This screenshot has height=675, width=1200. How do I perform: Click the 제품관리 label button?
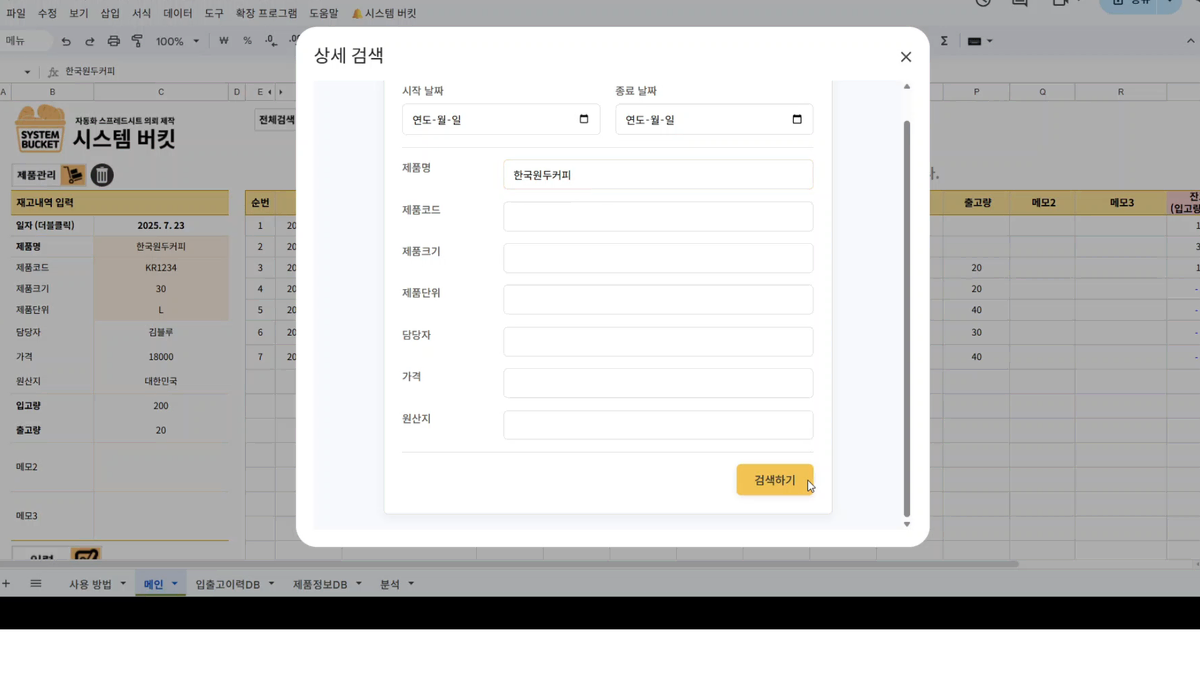(x=36, y=175)
